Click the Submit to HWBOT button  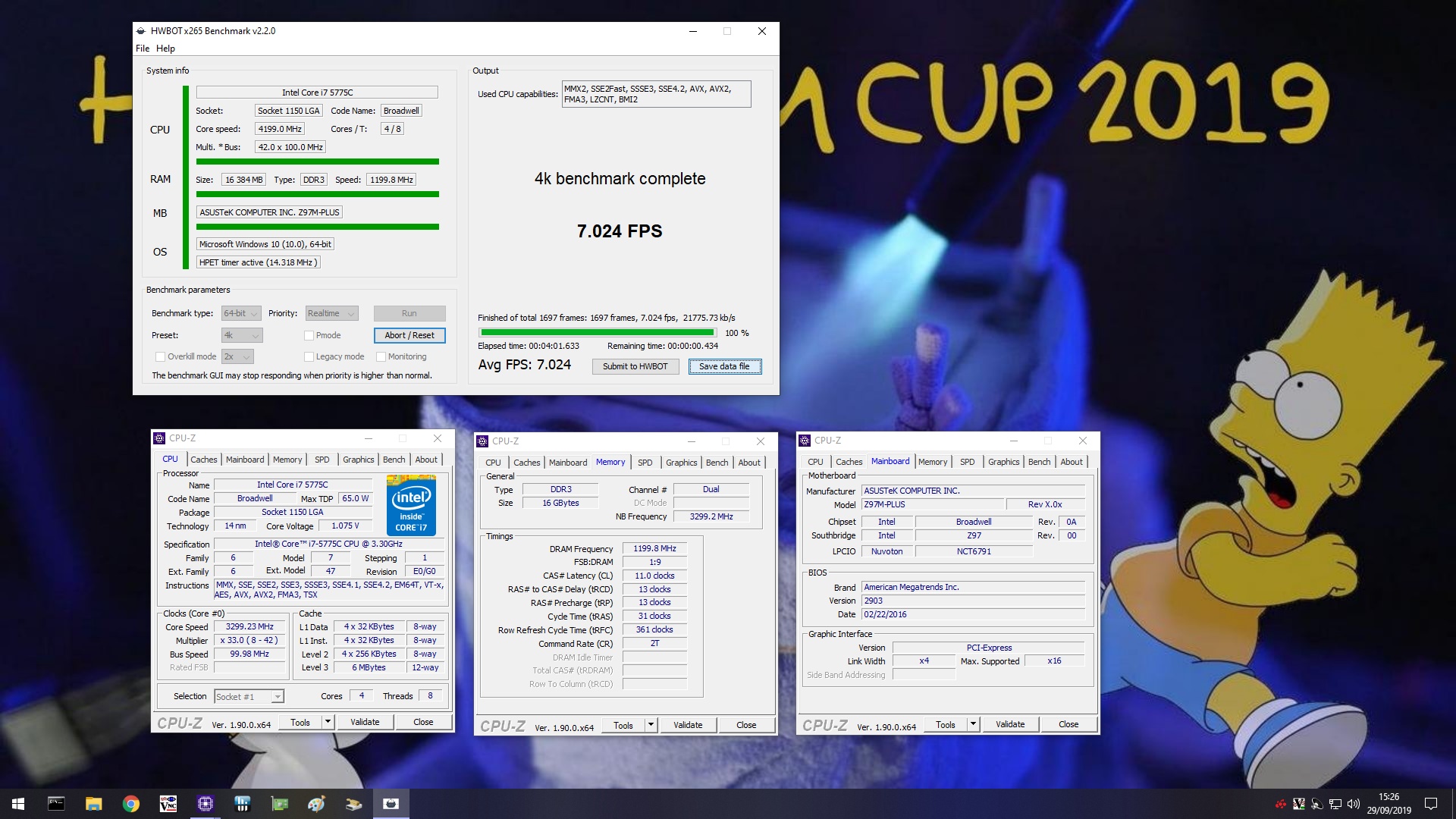point(635,366)
